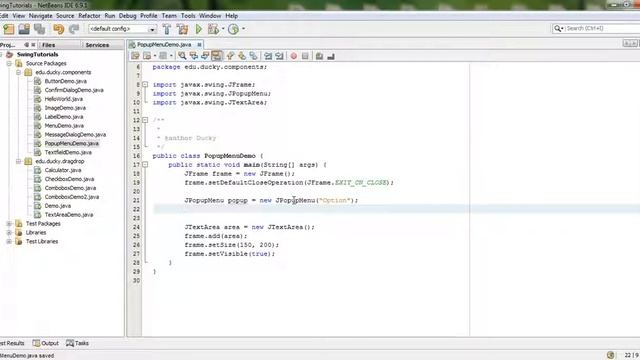This screenshot has height=360, width=640.
Task: Click the Redo toolbar icon
Action: click(74, 29)
